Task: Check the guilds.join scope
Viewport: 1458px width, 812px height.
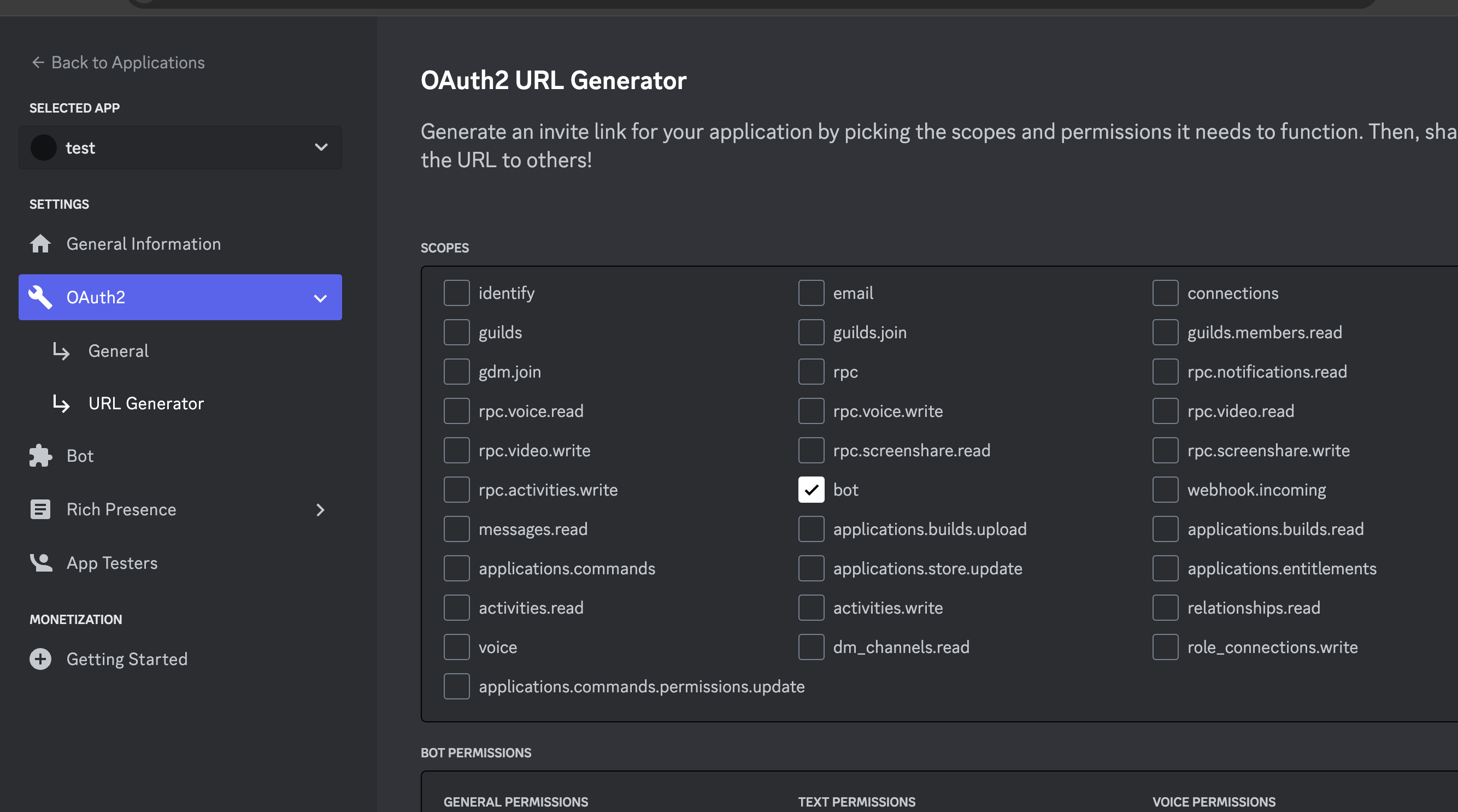Action: [x=811, y=332]
